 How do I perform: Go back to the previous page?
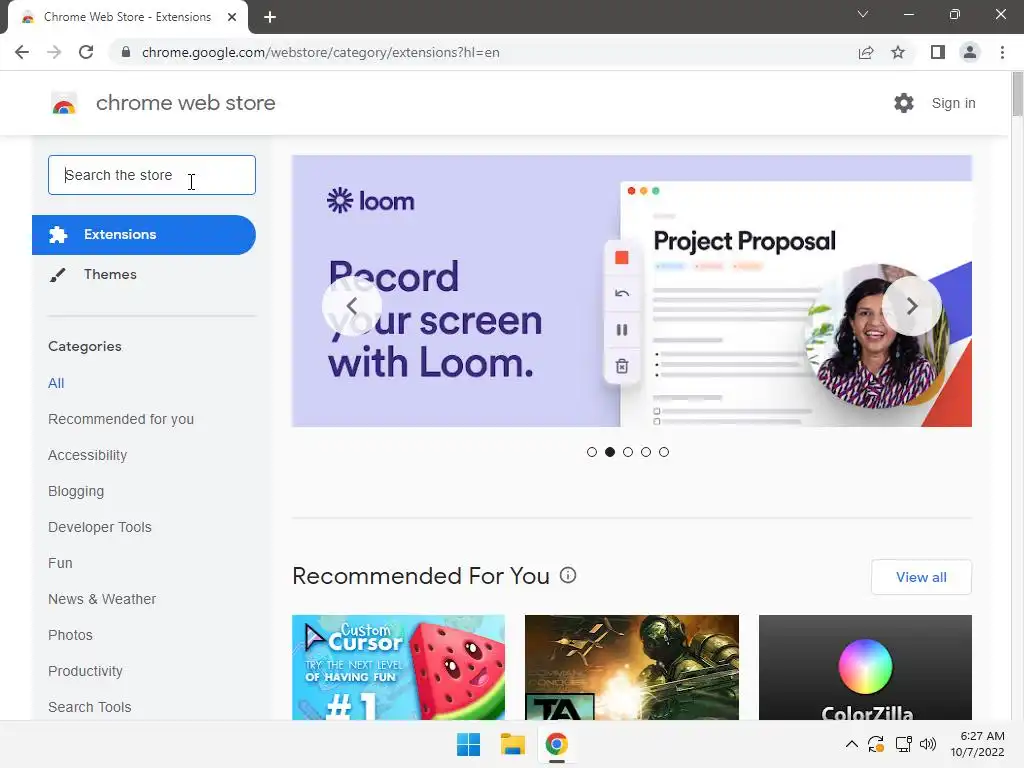coord(22,52)
